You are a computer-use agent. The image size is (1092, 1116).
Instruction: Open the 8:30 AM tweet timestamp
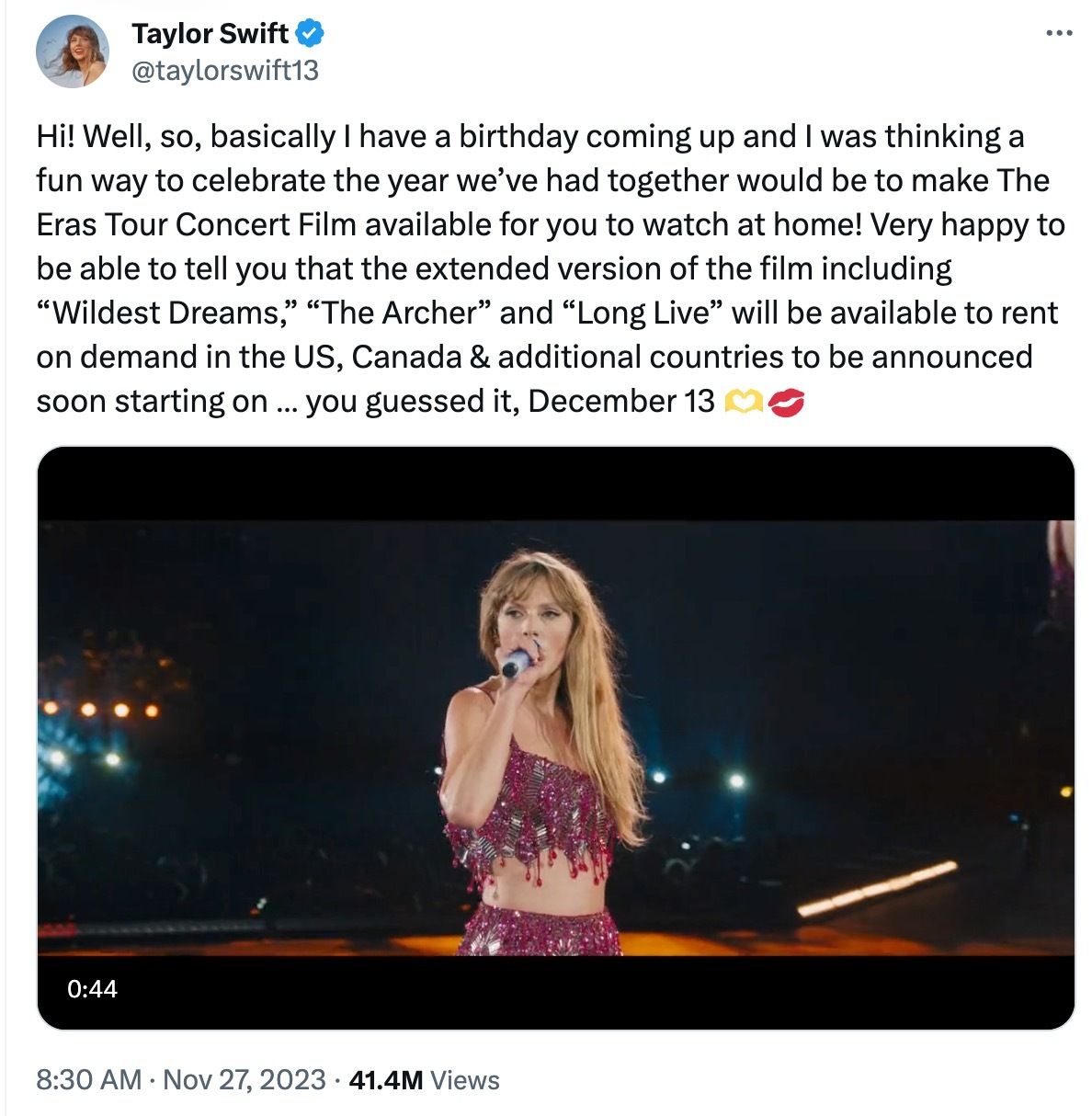pos(88,1079)
